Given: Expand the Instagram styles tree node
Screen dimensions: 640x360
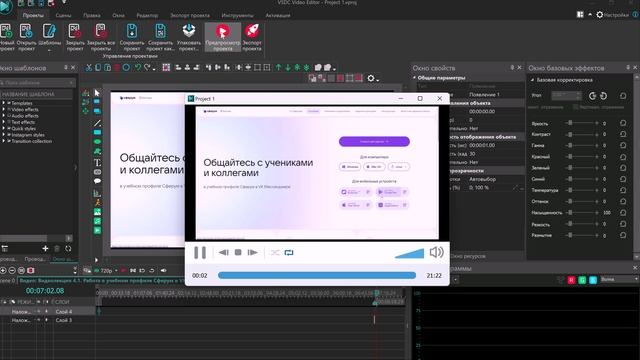Looking at the screenshot, I should tap(4, 135).
